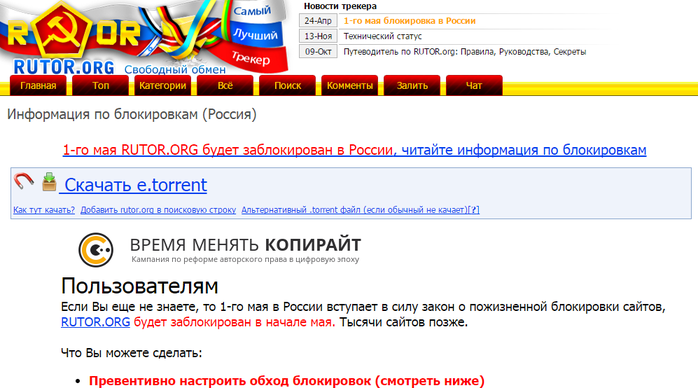Open the Топ menu tab
The width and height of the screenshot is (698, 388).
tap(101, 85)
